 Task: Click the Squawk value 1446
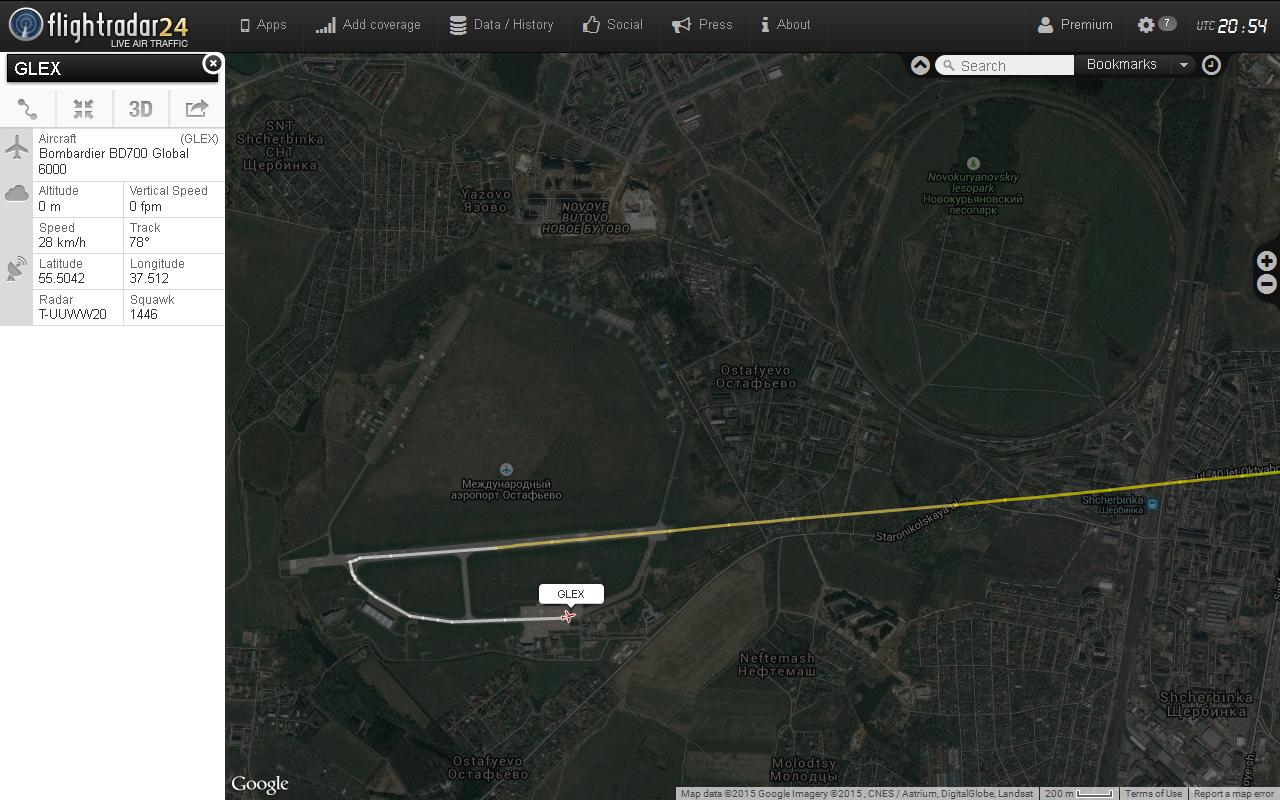[x=144, y=314]
